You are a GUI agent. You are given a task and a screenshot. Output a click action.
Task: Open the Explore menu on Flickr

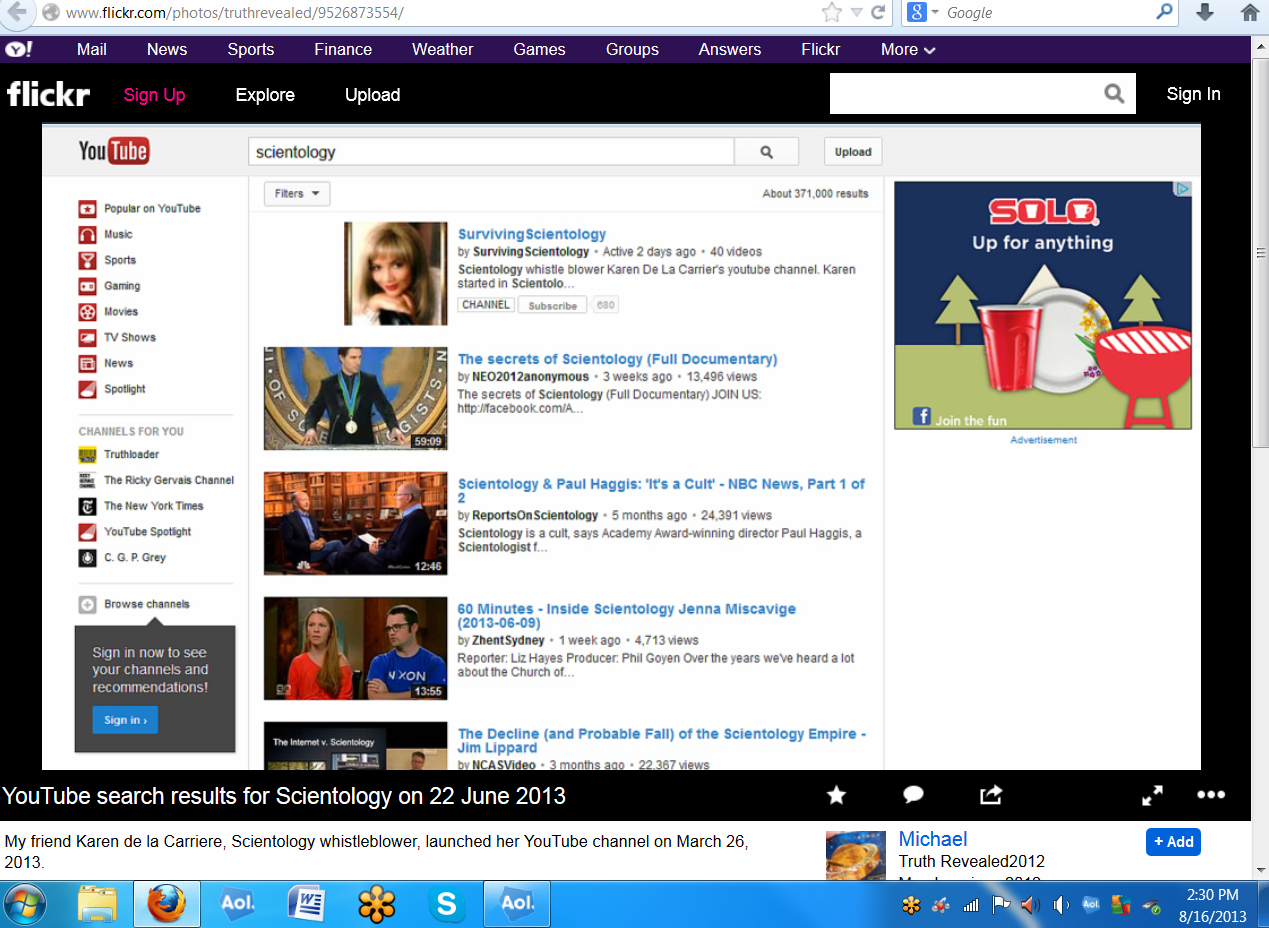click(265, 95)
